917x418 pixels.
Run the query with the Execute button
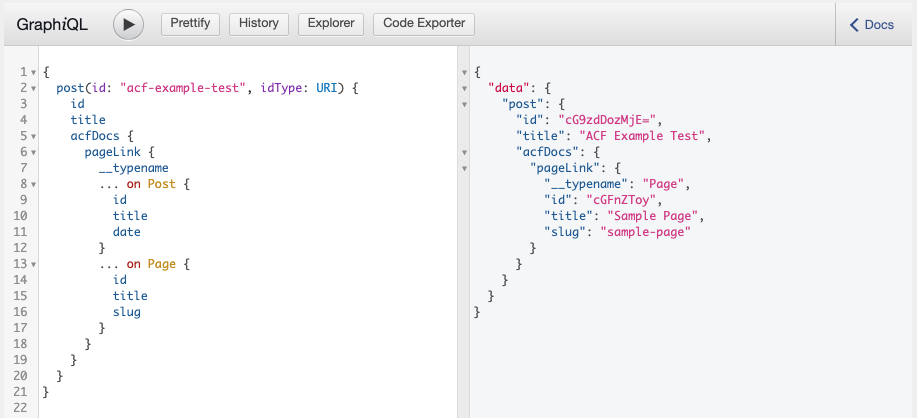pos(128,24)
